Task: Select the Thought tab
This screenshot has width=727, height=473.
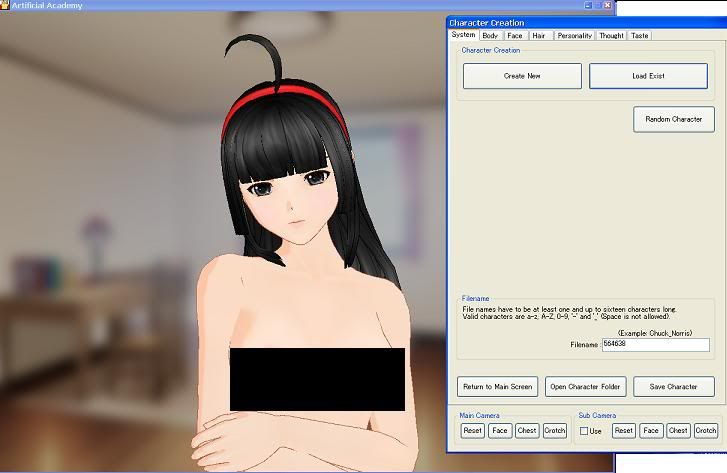Action: coord(611,36)
